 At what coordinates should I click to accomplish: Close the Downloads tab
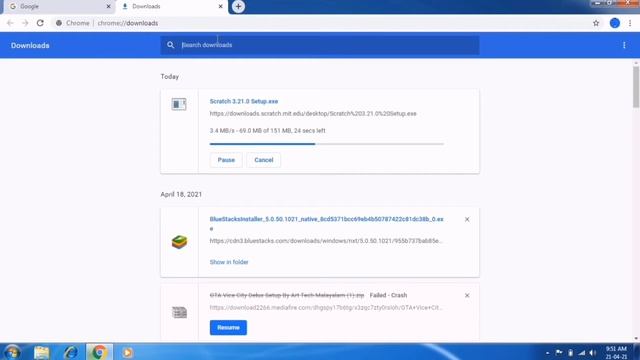[220, 7]
